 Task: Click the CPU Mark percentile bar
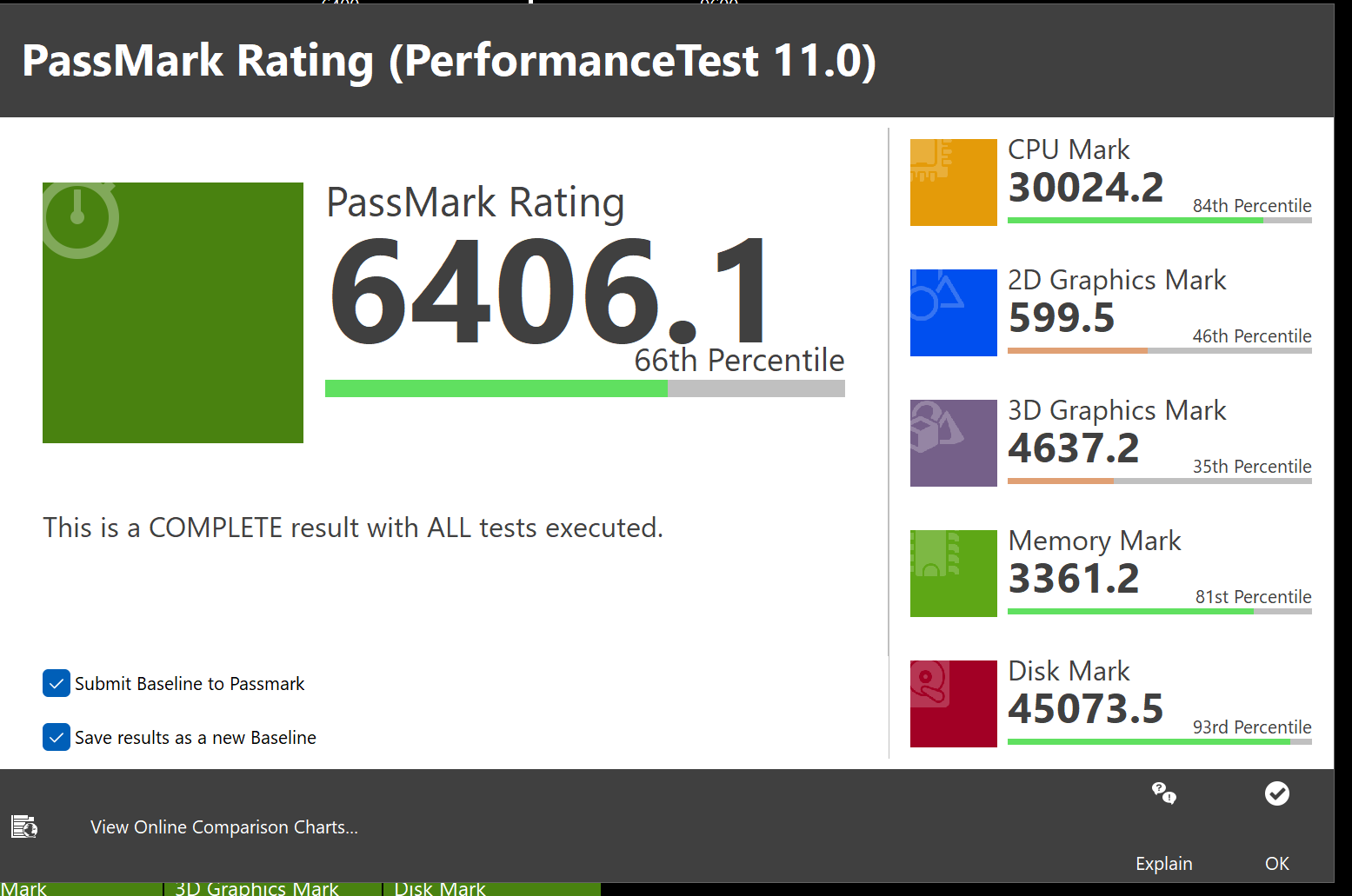click(1160, 221)
